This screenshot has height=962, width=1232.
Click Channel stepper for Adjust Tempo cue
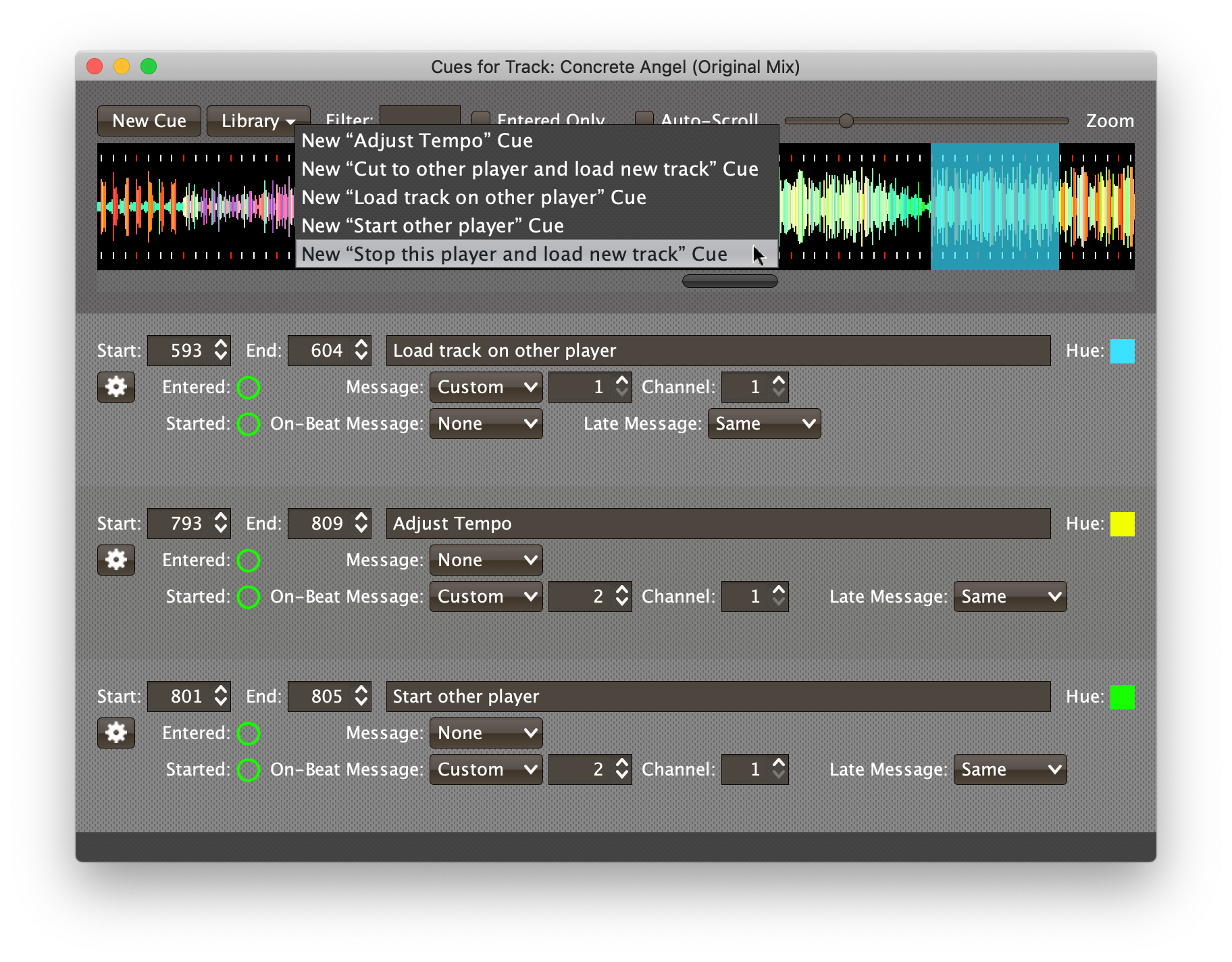click(x=755, y=597)
